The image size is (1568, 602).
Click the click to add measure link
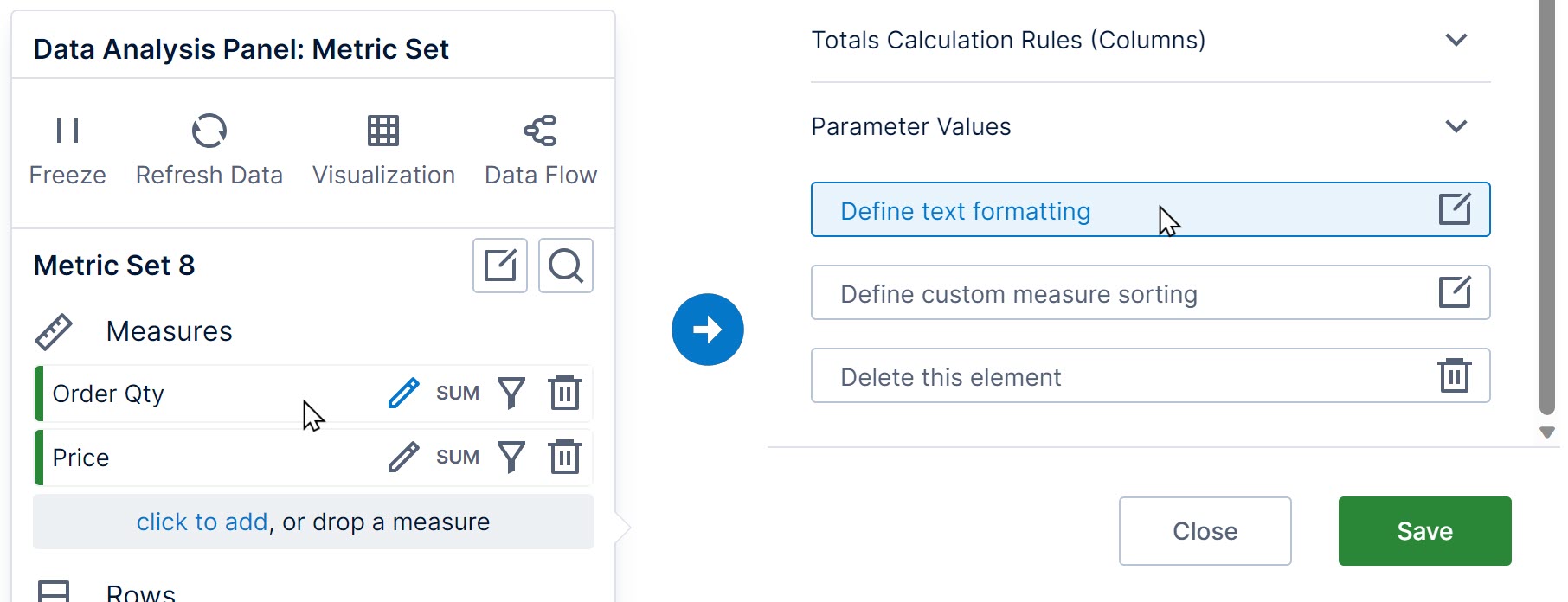pyautogui.click(x=201, y=522)
